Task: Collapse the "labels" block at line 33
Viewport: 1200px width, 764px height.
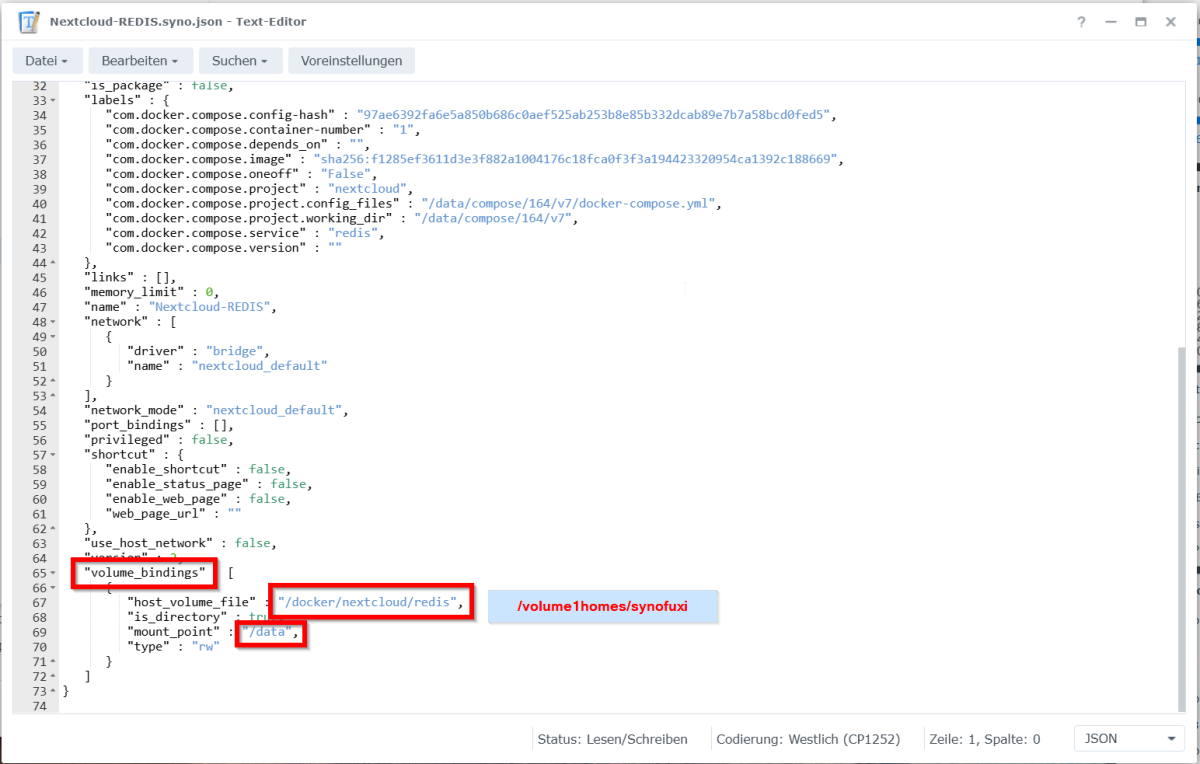Action: (52, 101)
